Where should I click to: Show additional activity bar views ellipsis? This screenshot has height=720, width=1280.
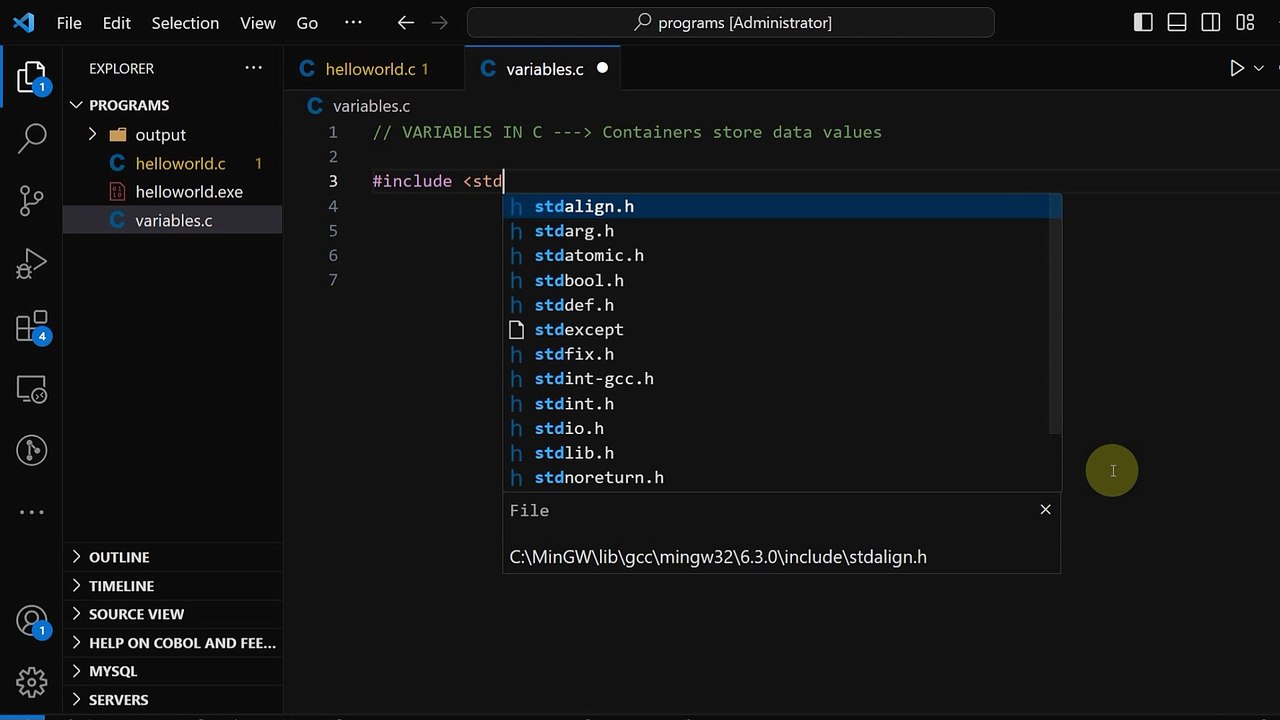click(x=32, y=512)
